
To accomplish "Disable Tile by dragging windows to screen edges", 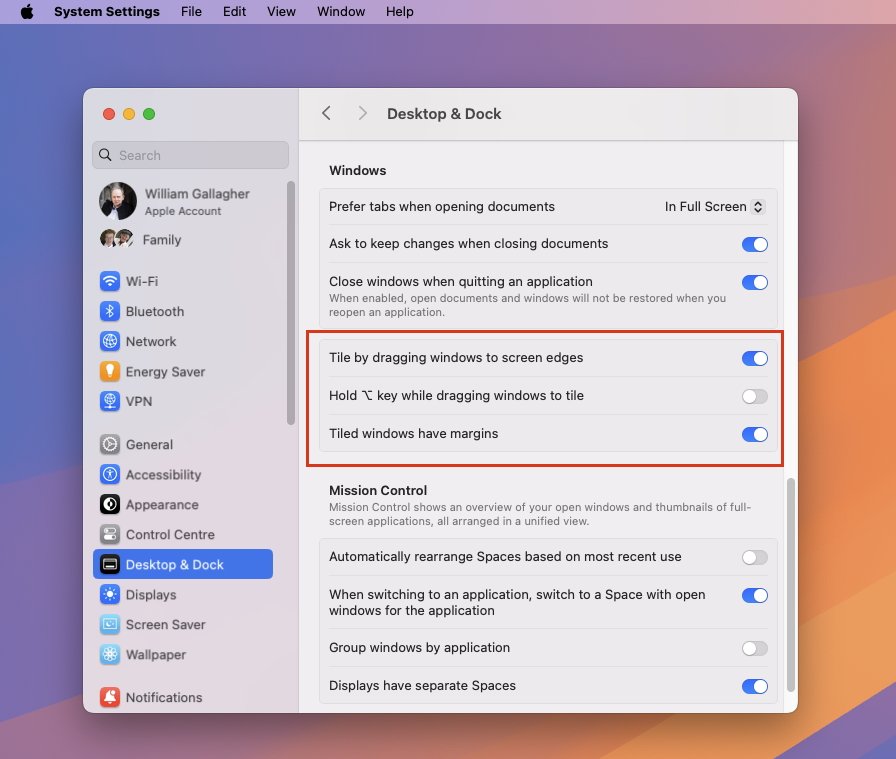I will (x=754, y=358).
